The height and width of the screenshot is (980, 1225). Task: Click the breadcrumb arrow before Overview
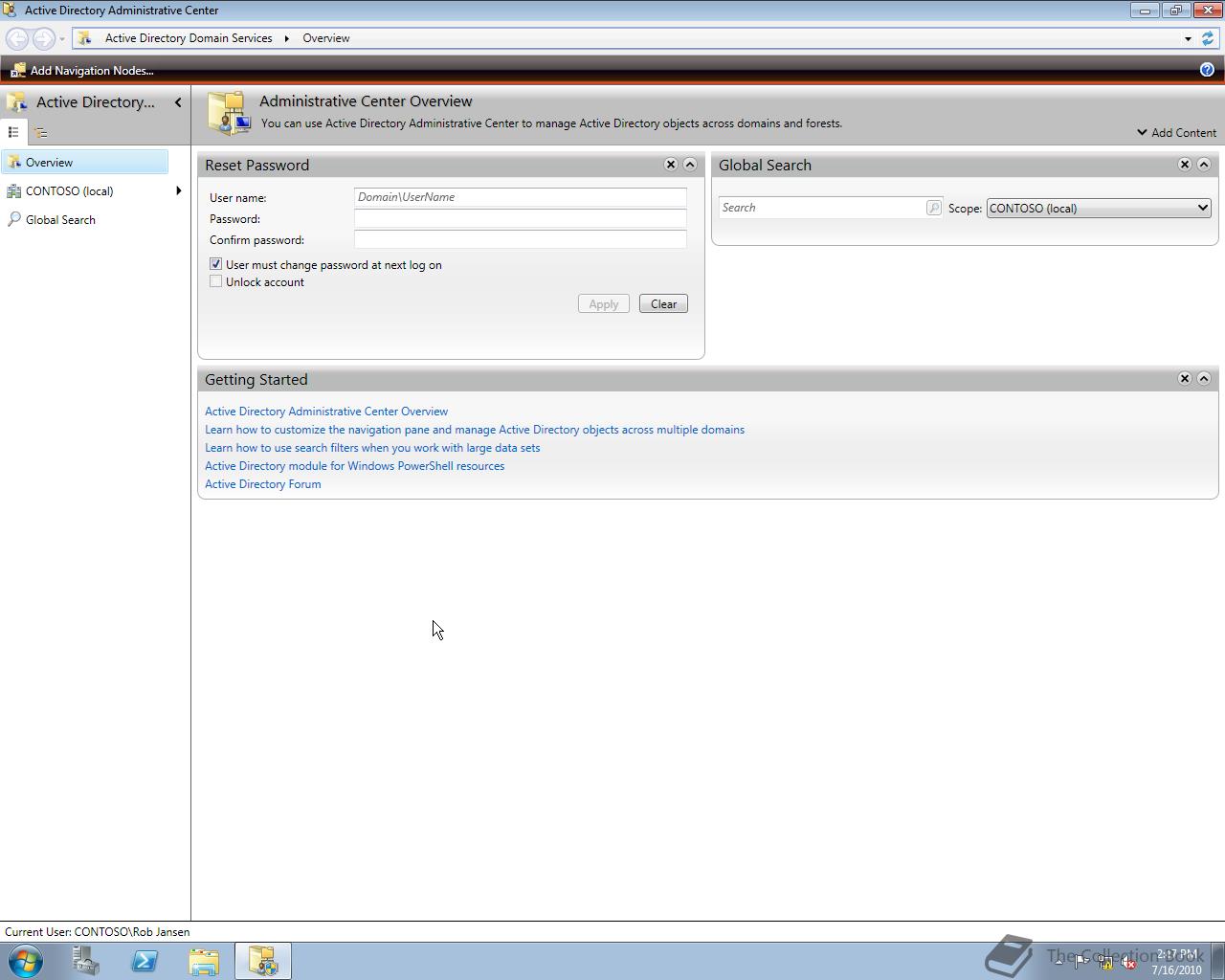coord(286,38)
